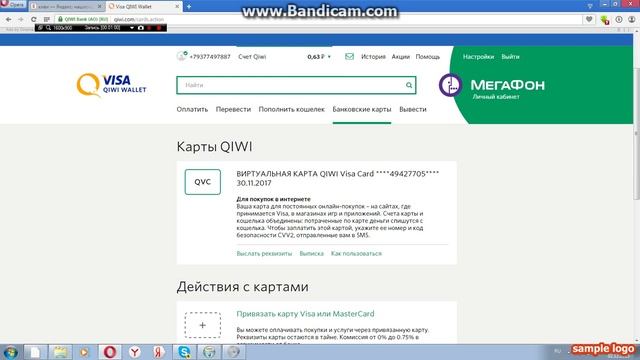Open the История page

point(373,57)
